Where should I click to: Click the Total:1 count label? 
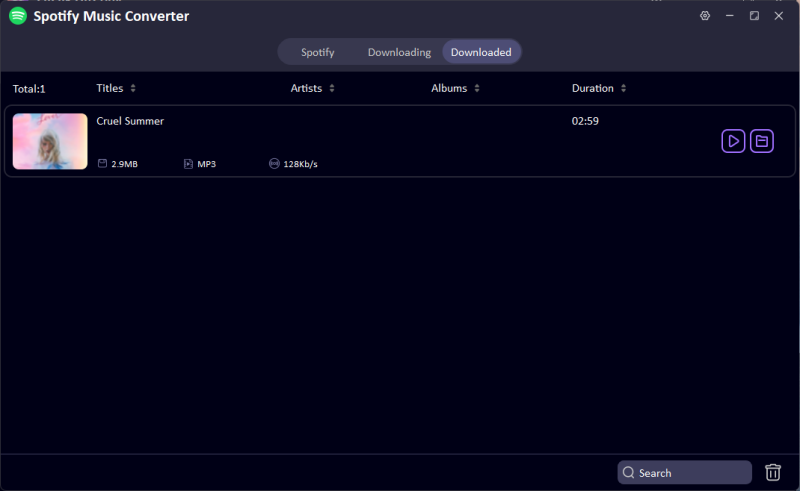29,89
